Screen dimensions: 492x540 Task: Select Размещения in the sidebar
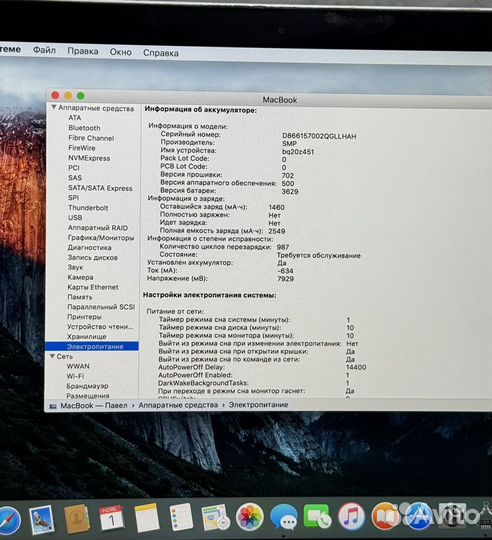(88, 396)
